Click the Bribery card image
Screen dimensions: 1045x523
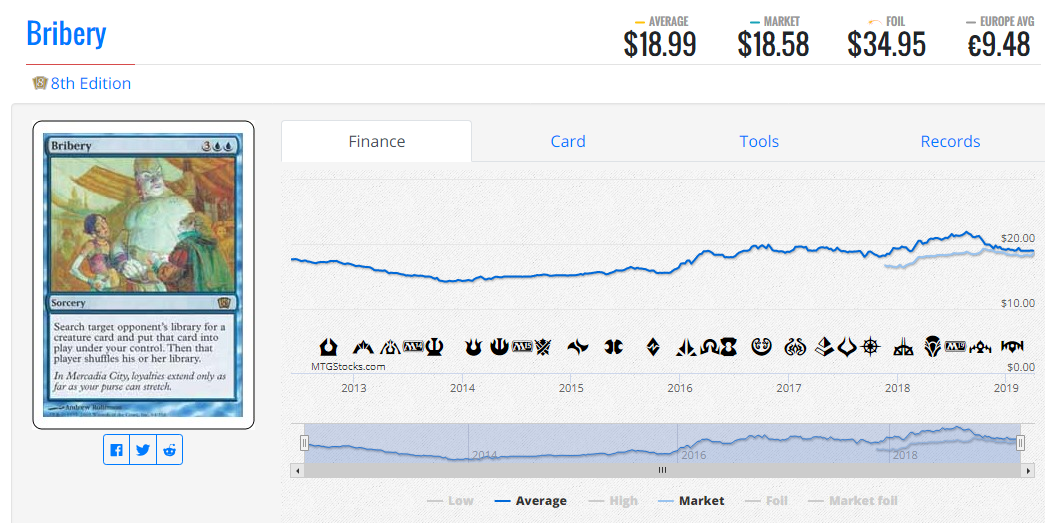(x=143, y=275)
